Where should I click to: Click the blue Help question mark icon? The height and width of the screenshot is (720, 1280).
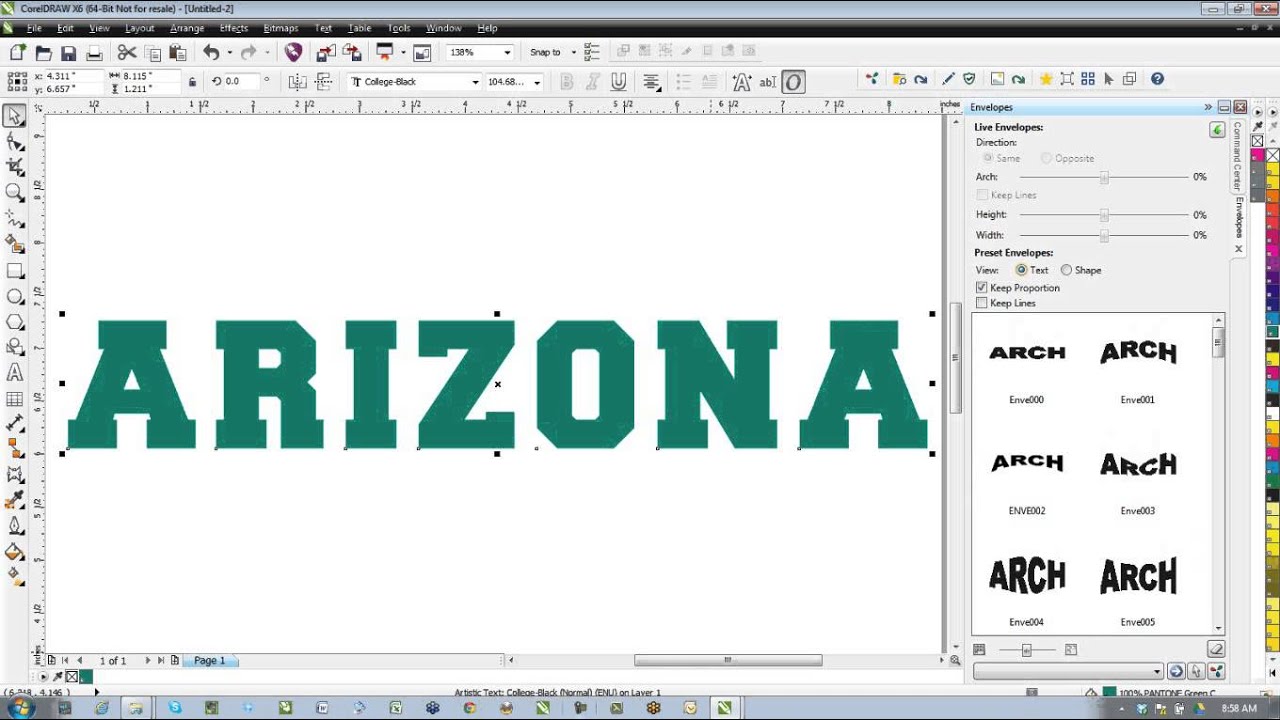(1157, 79)
